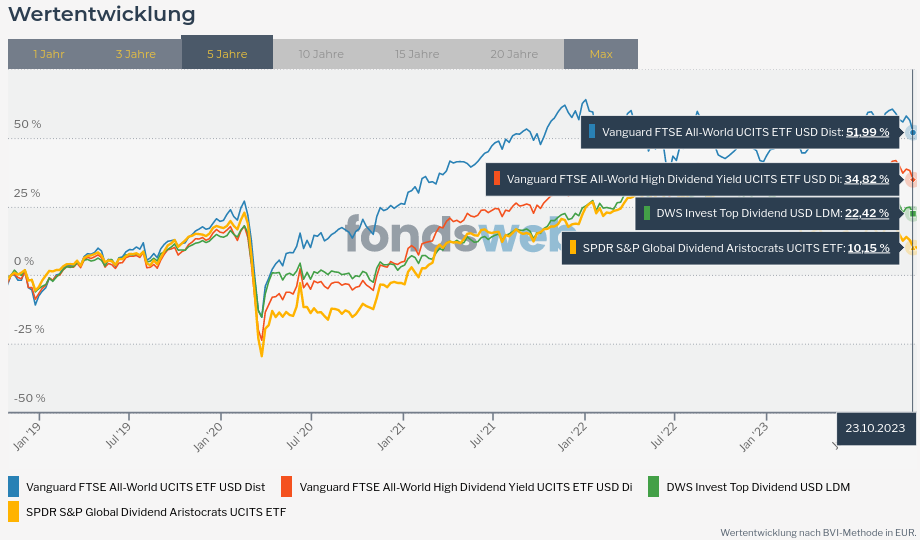The height and width of the screenshot is (540, 920).
Task: Click the Jan '20 axis label
Action: [x=208, y=437]
